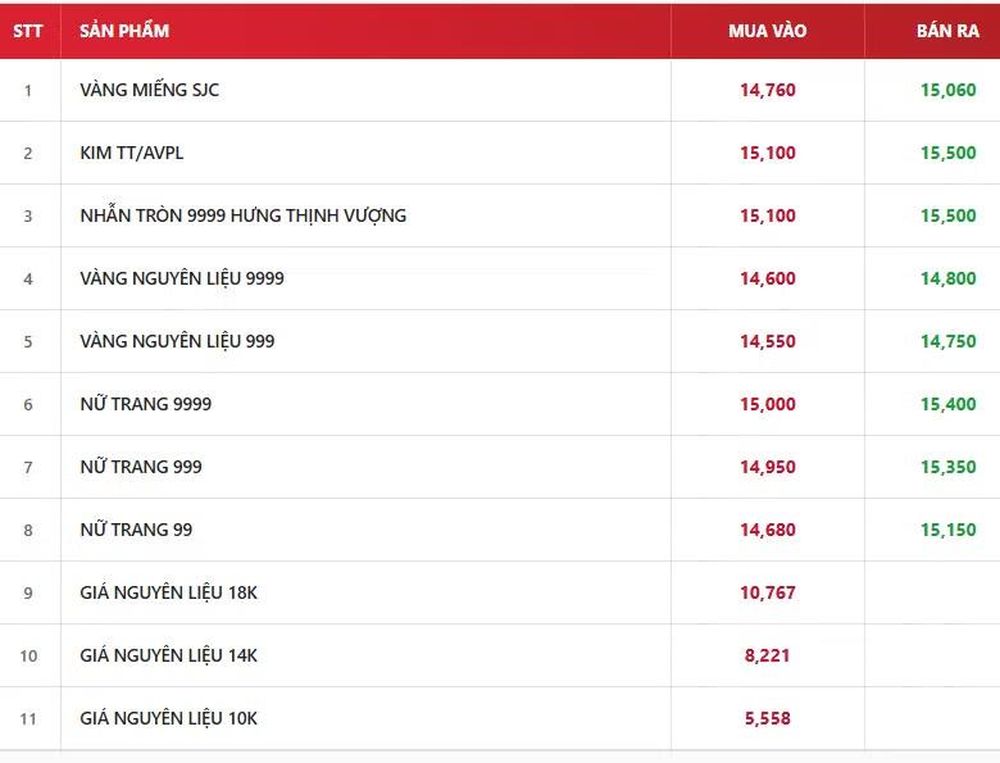Click NHẪN TRÒN 9999 HƯNG THỊNH VƯỢNG
This screenshot has width=1000, height=763.
coord(243,216)
